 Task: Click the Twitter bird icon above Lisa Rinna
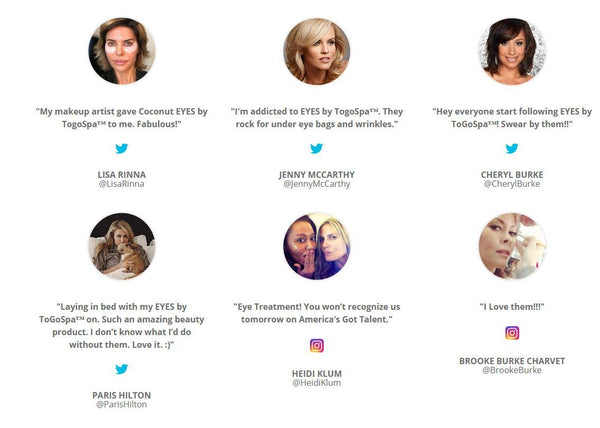[122, 148]
